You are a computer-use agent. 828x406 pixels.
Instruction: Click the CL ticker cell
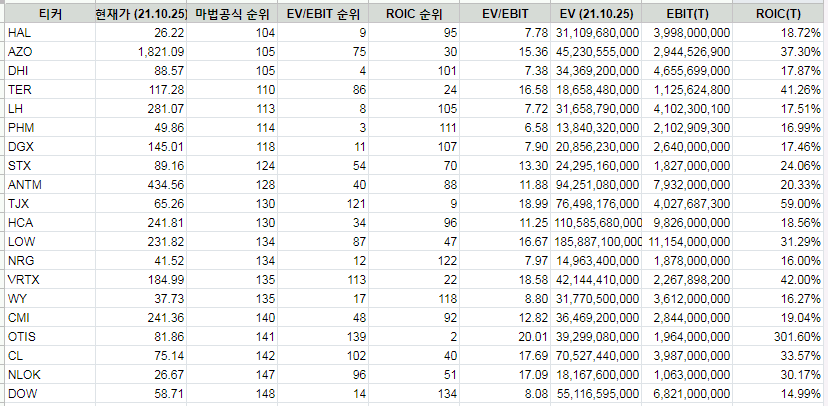pos(50,356)
